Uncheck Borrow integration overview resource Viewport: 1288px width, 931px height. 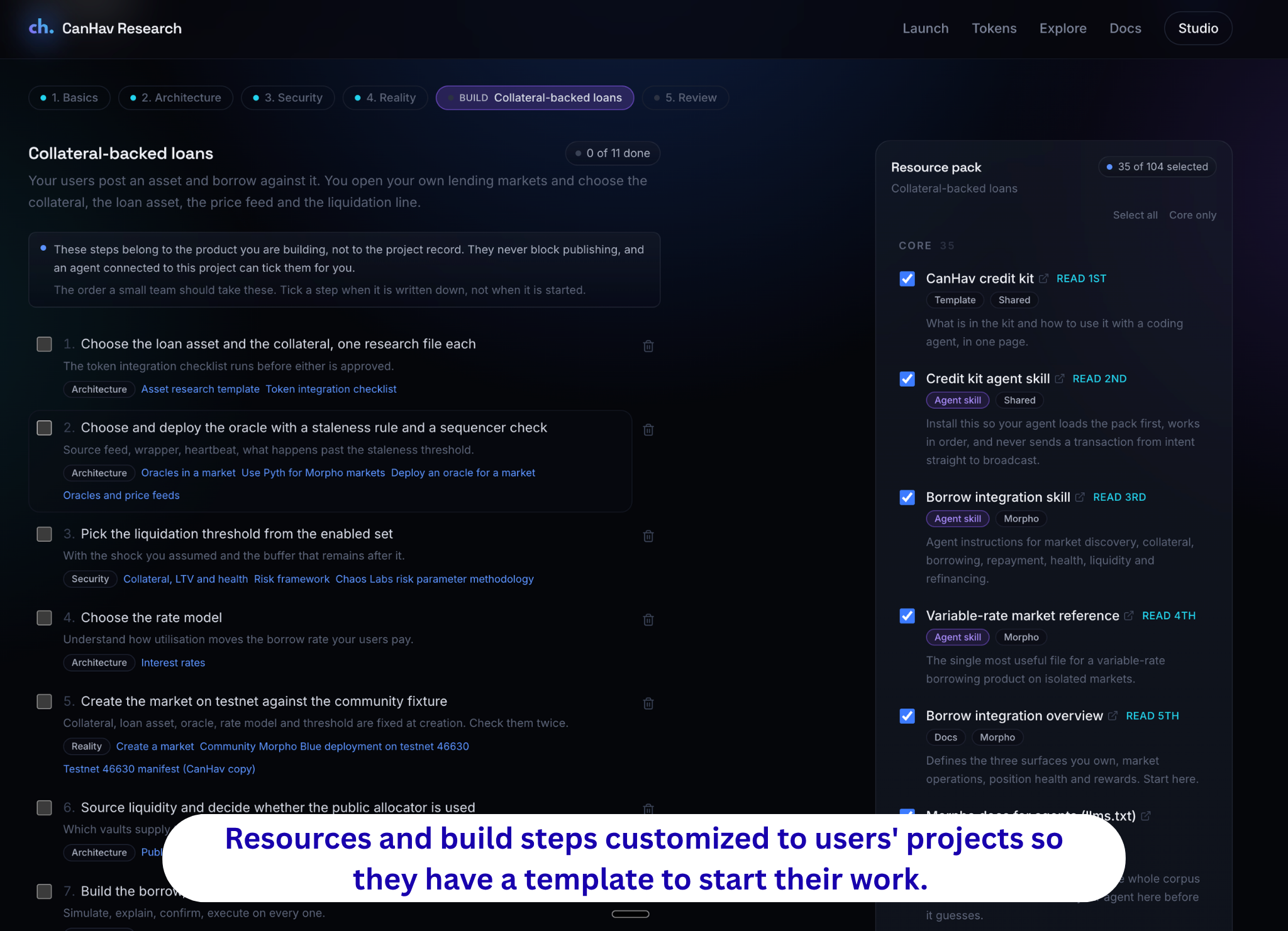907,715
